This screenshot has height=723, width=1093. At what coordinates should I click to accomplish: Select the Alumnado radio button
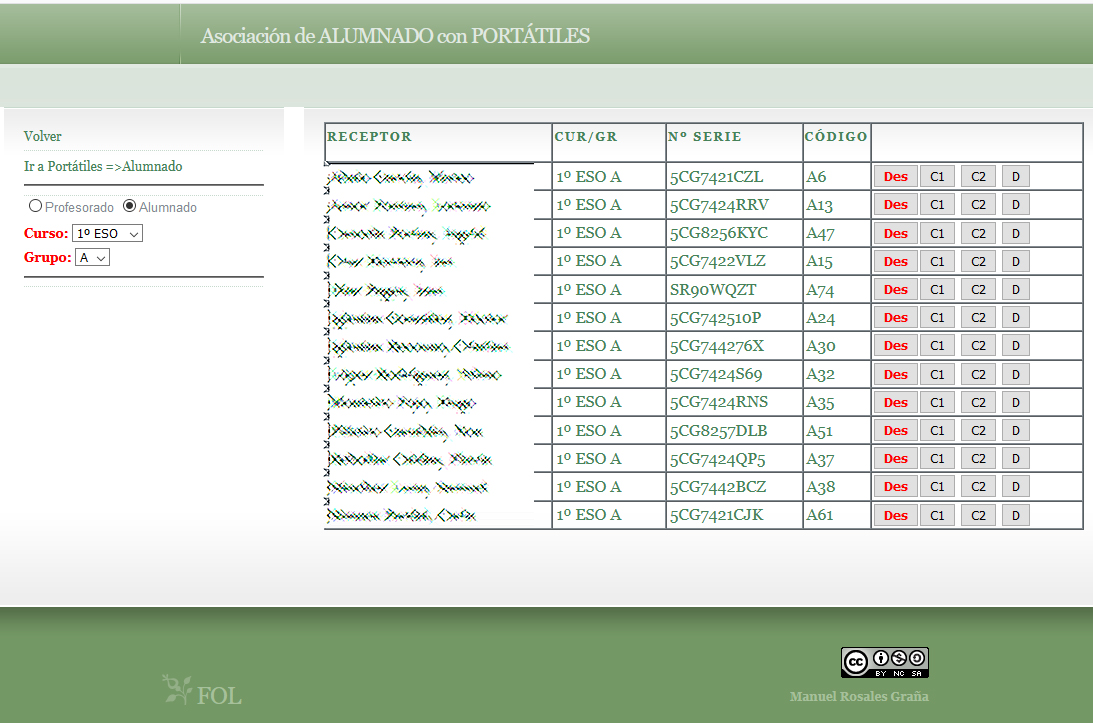129,206
